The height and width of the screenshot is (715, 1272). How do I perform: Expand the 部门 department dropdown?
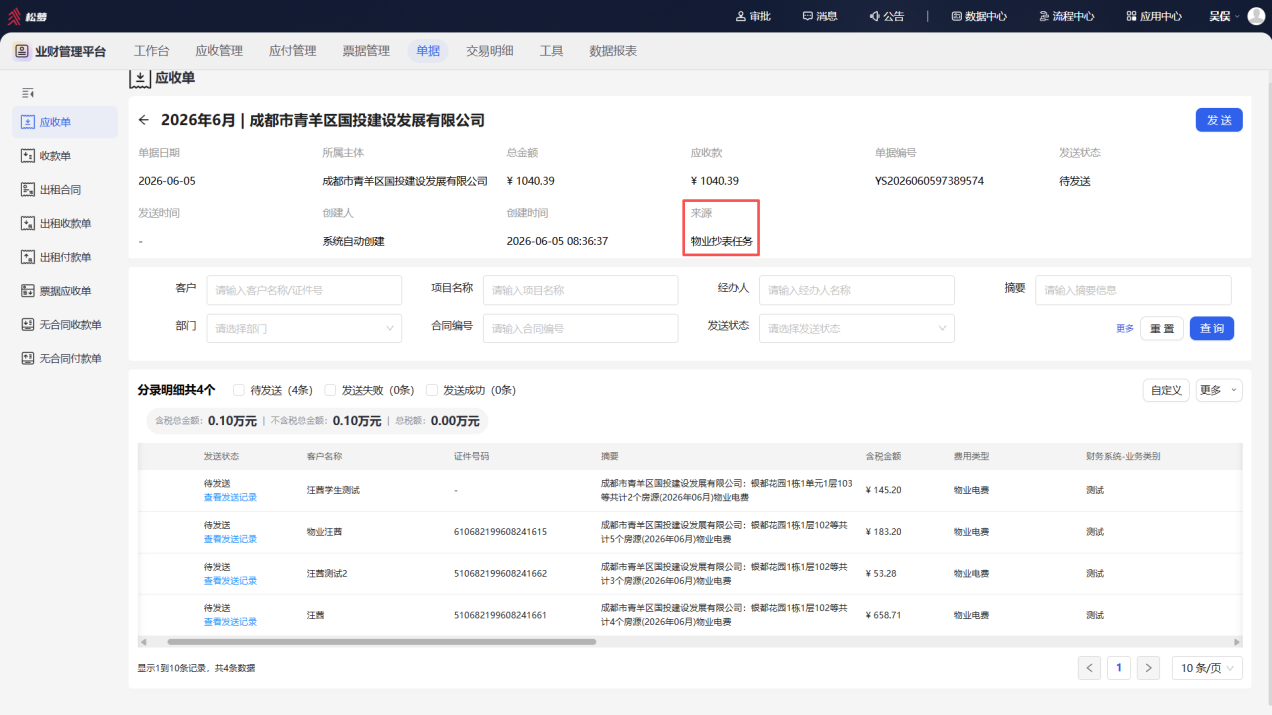(x=304, y=328)
